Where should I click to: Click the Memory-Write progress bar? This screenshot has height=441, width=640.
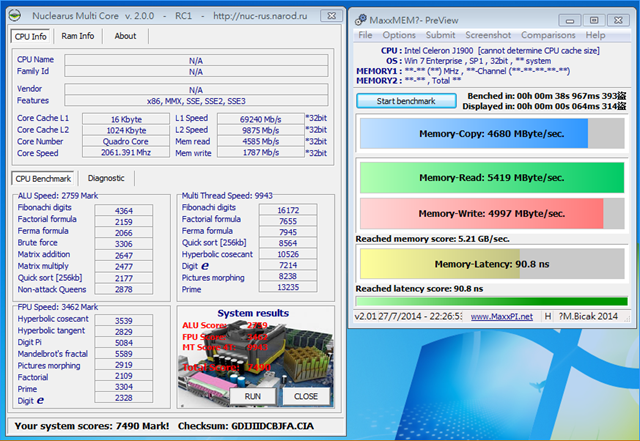tap(492, 214)
